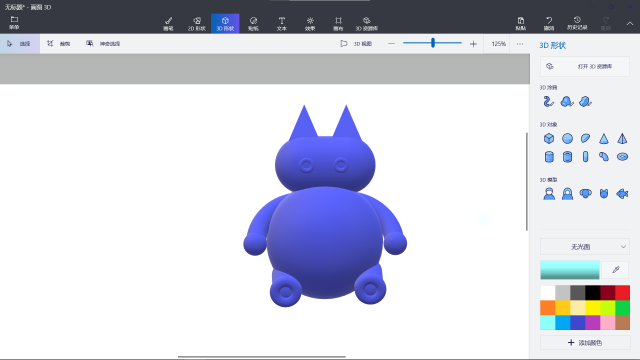Click the eyedropper color picker icon
The image size is (640, 360).
pyautogui.click(x=616, y=269)
